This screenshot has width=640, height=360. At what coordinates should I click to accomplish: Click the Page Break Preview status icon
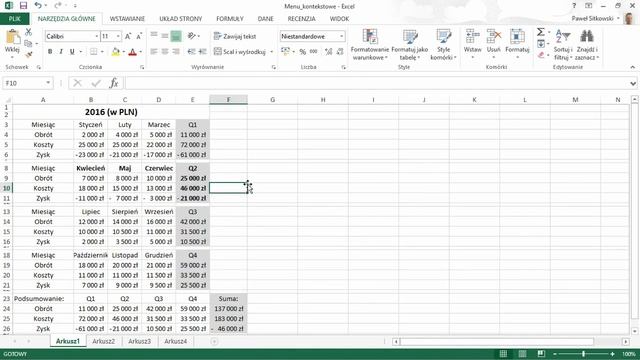tap(541, 354)
